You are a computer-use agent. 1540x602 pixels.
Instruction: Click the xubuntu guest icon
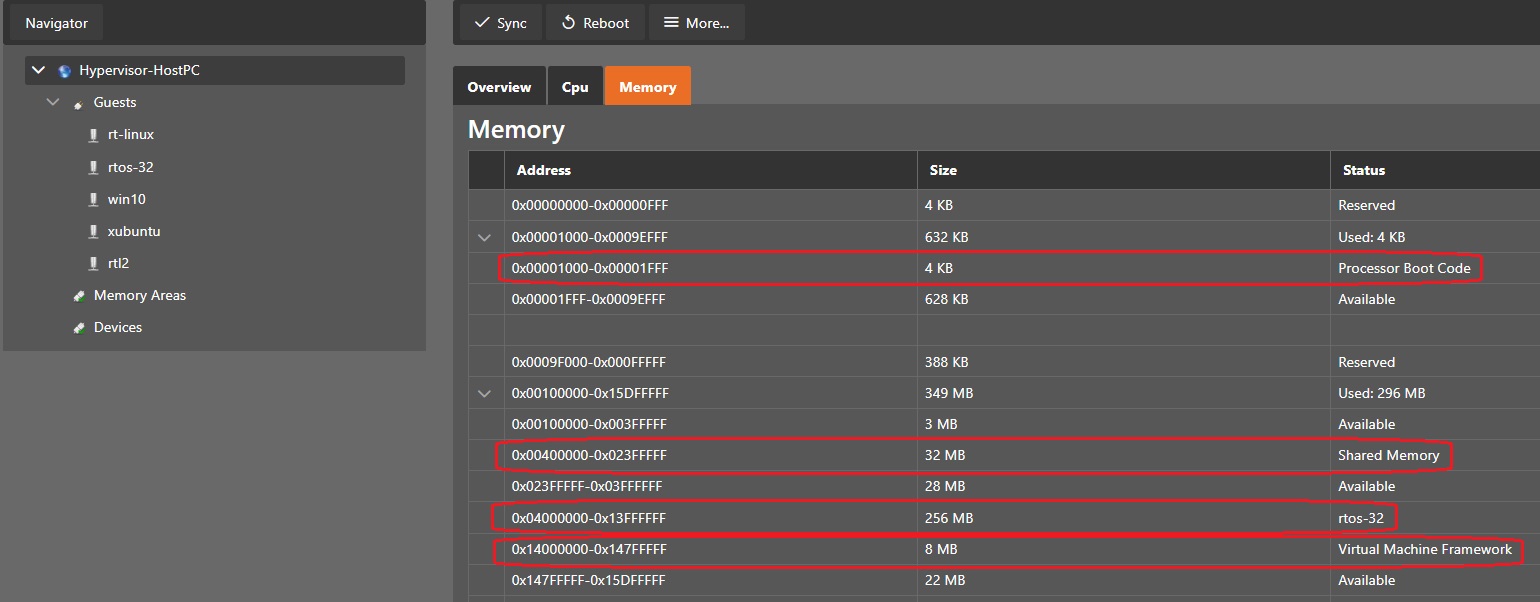(94, 232)
